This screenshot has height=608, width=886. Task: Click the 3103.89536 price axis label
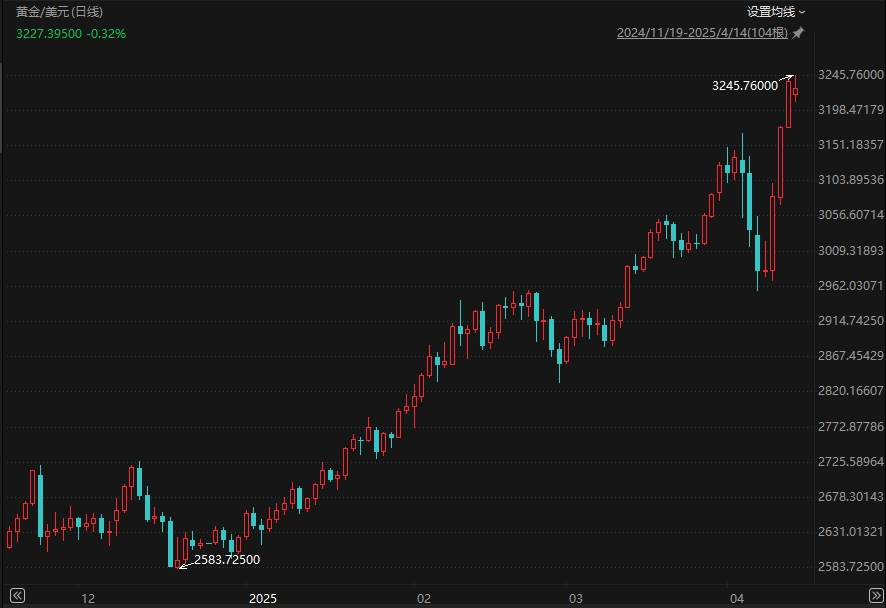pos(851,180)
